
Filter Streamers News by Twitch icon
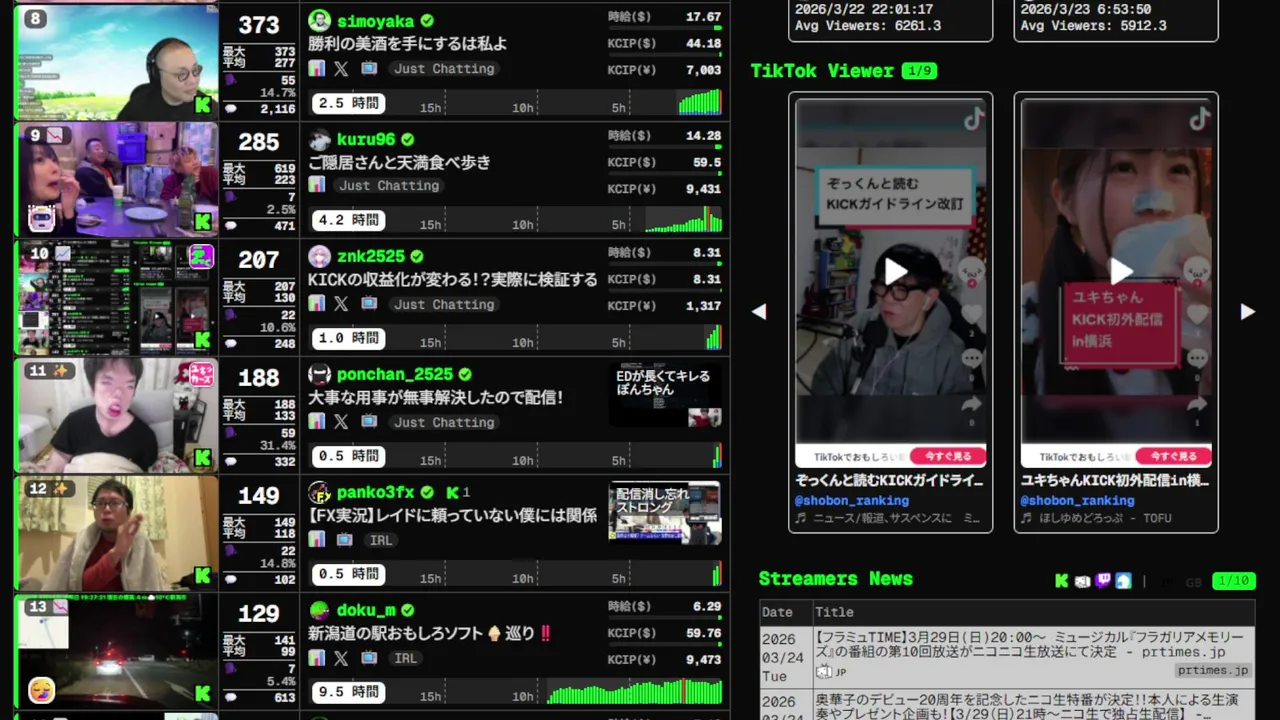[1103, 581]
